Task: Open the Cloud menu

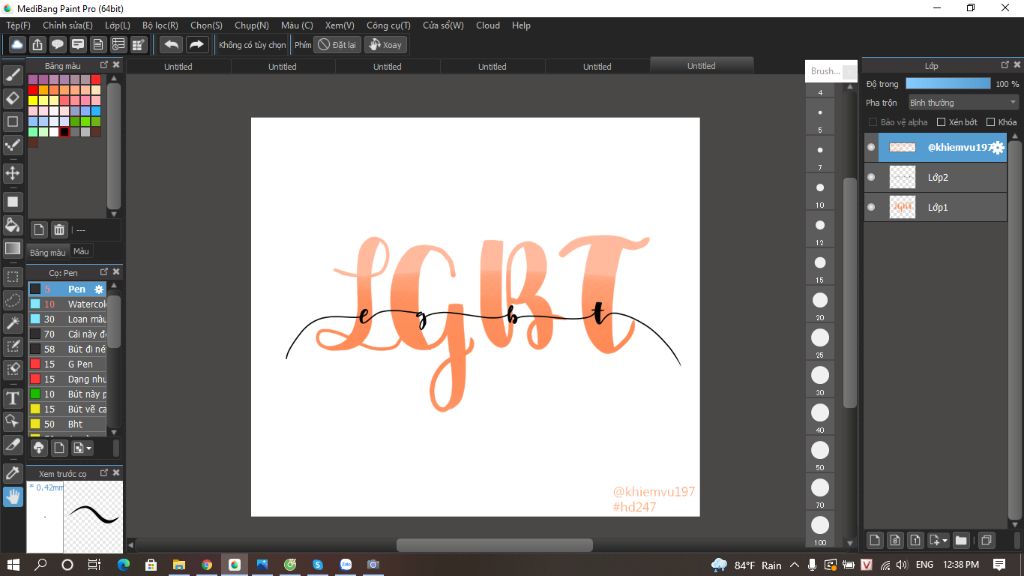Action: coord(488,25)
